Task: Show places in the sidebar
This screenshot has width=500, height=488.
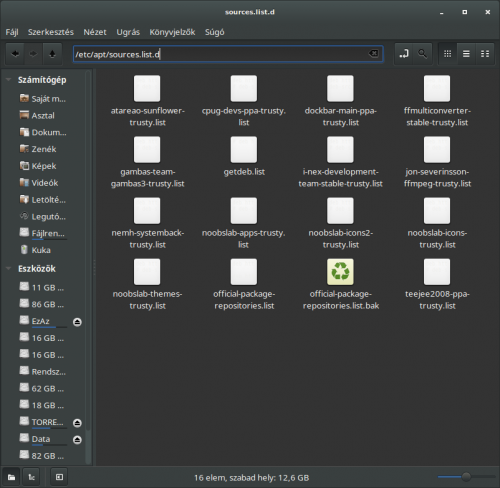Action: coord(11,477)
